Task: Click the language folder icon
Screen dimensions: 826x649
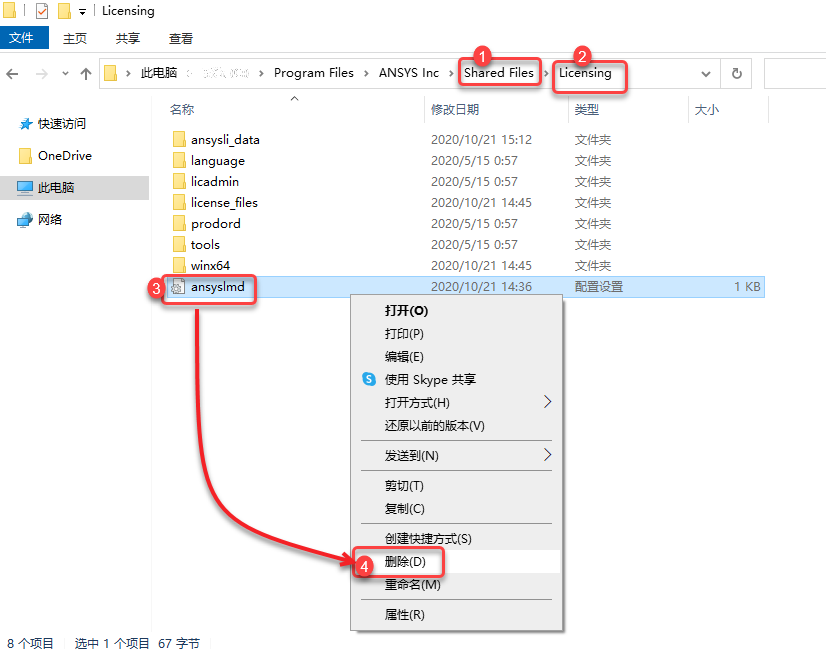Action: click(179, 161)
